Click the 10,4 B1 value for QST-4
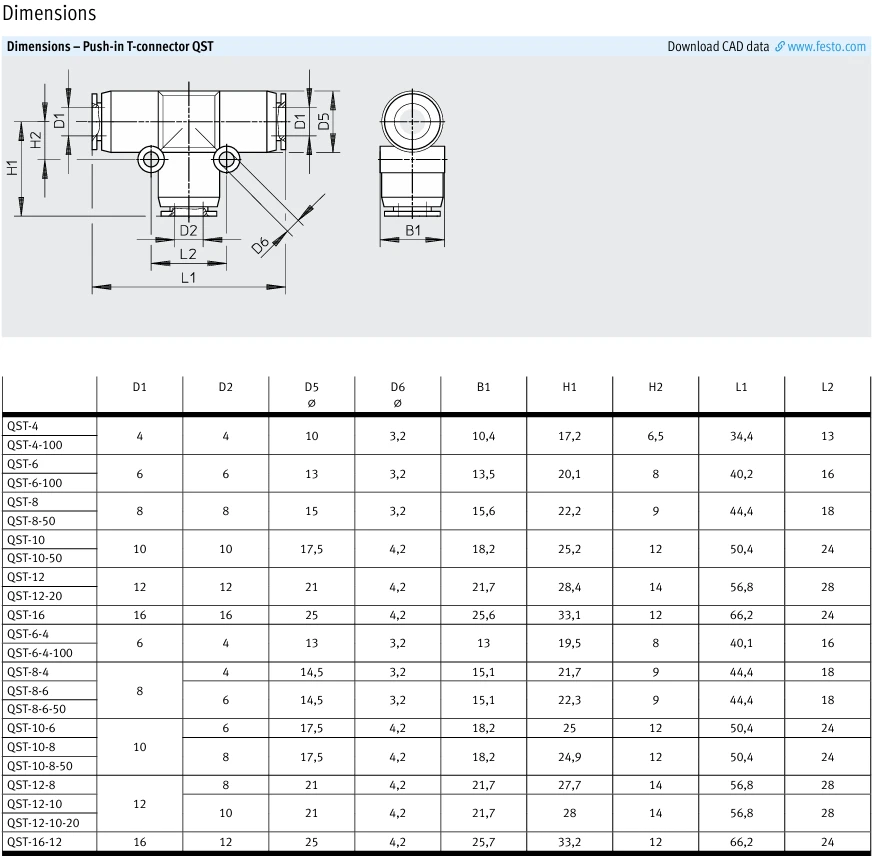 point(483,436)
